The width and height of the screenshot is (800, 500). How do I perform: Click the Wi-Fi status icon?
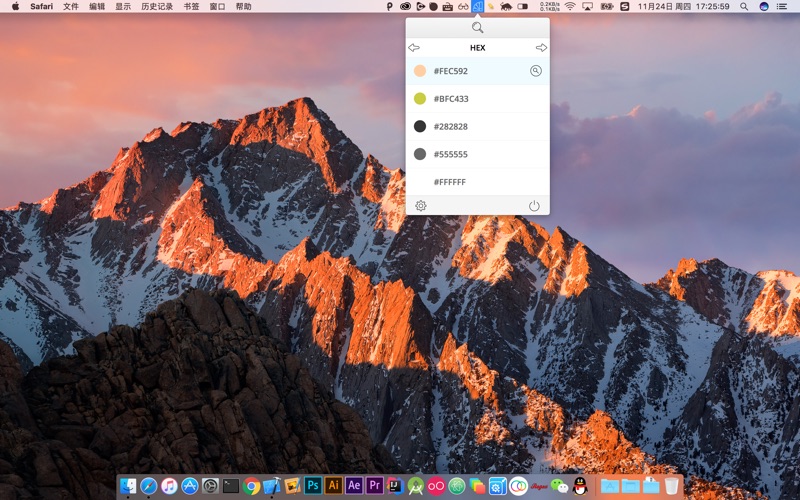(570, 7)
